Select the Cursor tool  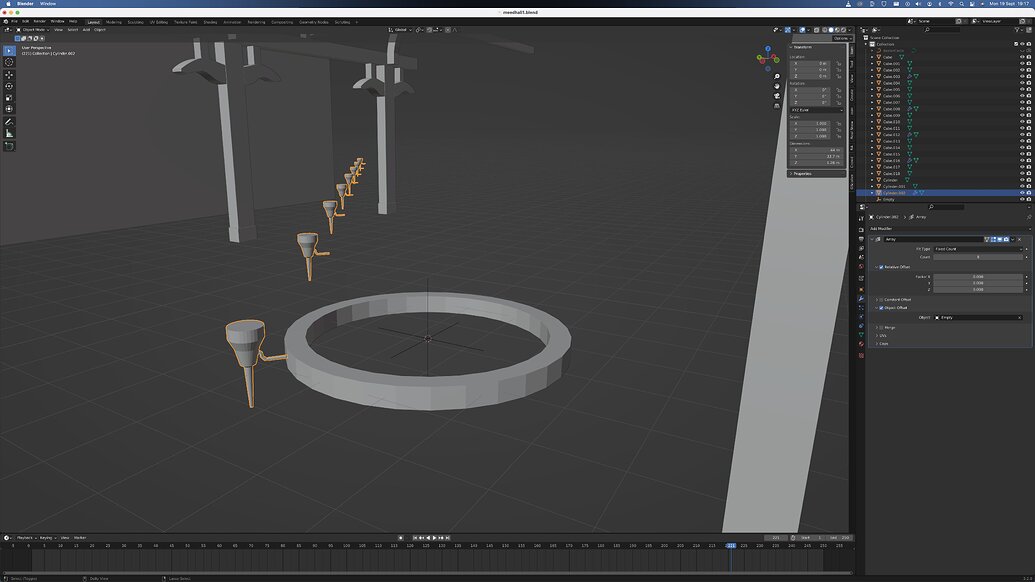pos(9,62)
